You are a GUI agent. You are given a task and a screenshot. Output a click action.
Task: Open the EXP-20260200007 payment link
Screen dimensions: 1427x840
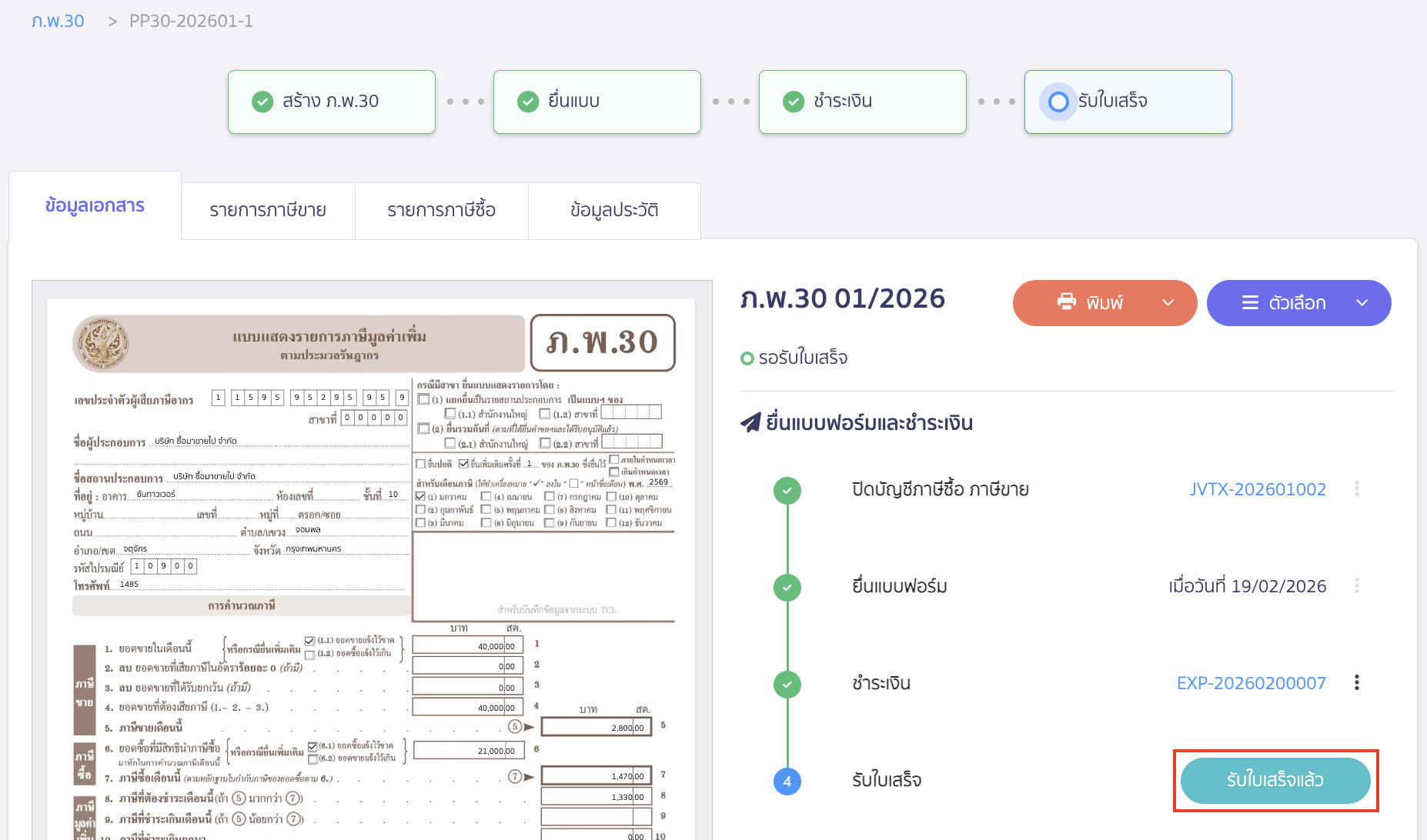(x=1252, y=682)
